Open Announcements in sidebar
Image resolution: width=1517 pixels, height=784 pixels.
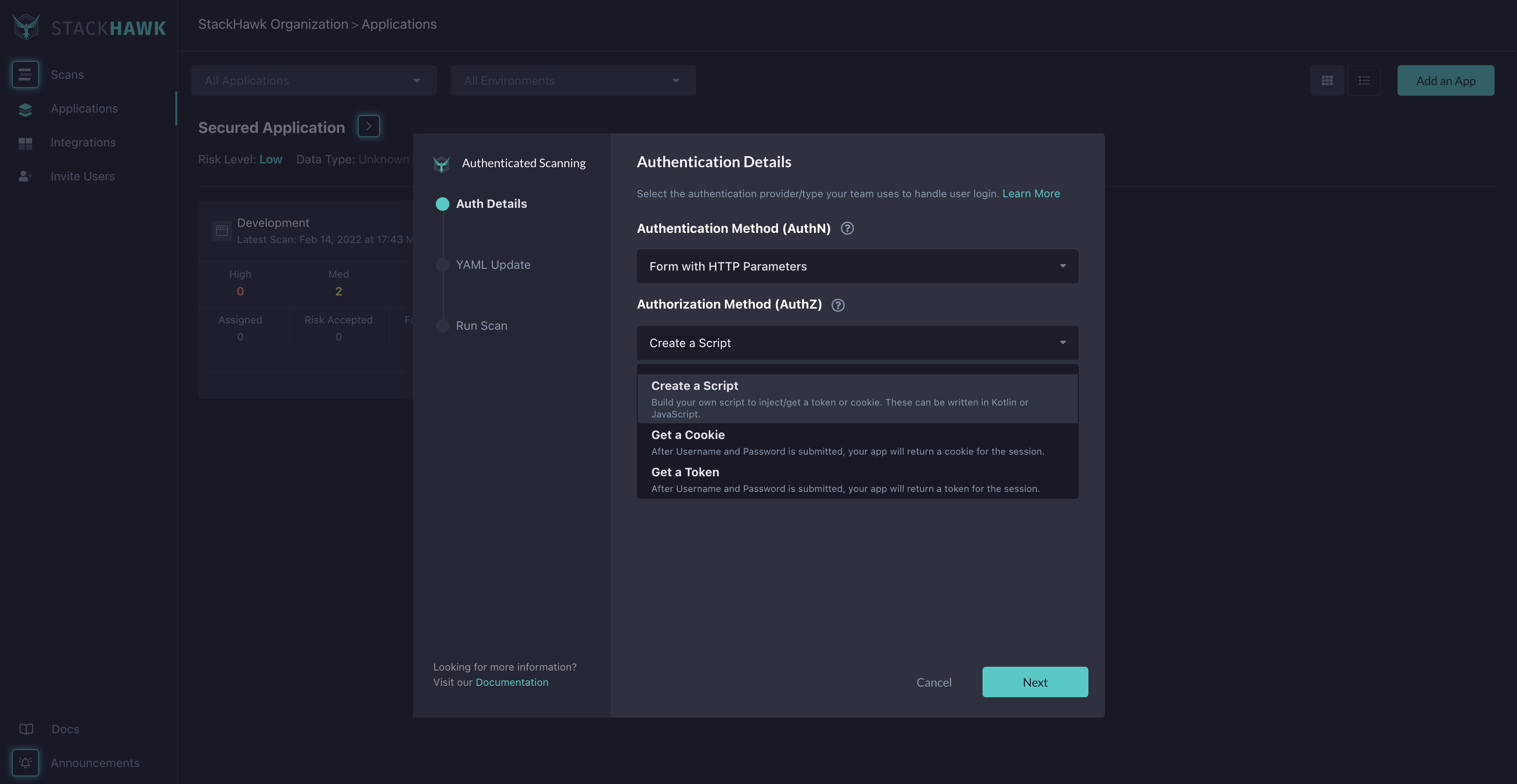95,763
